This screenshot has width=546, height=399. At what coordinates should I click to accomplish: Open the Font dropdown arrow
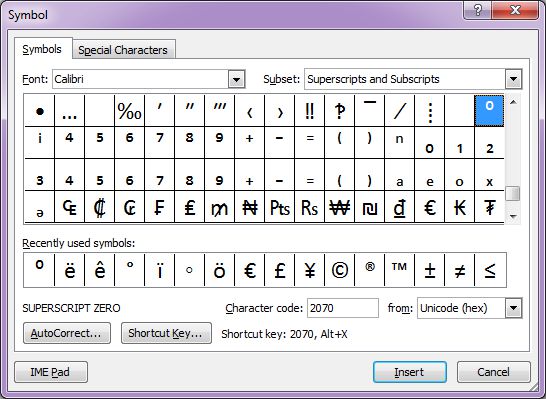[236, 79]
